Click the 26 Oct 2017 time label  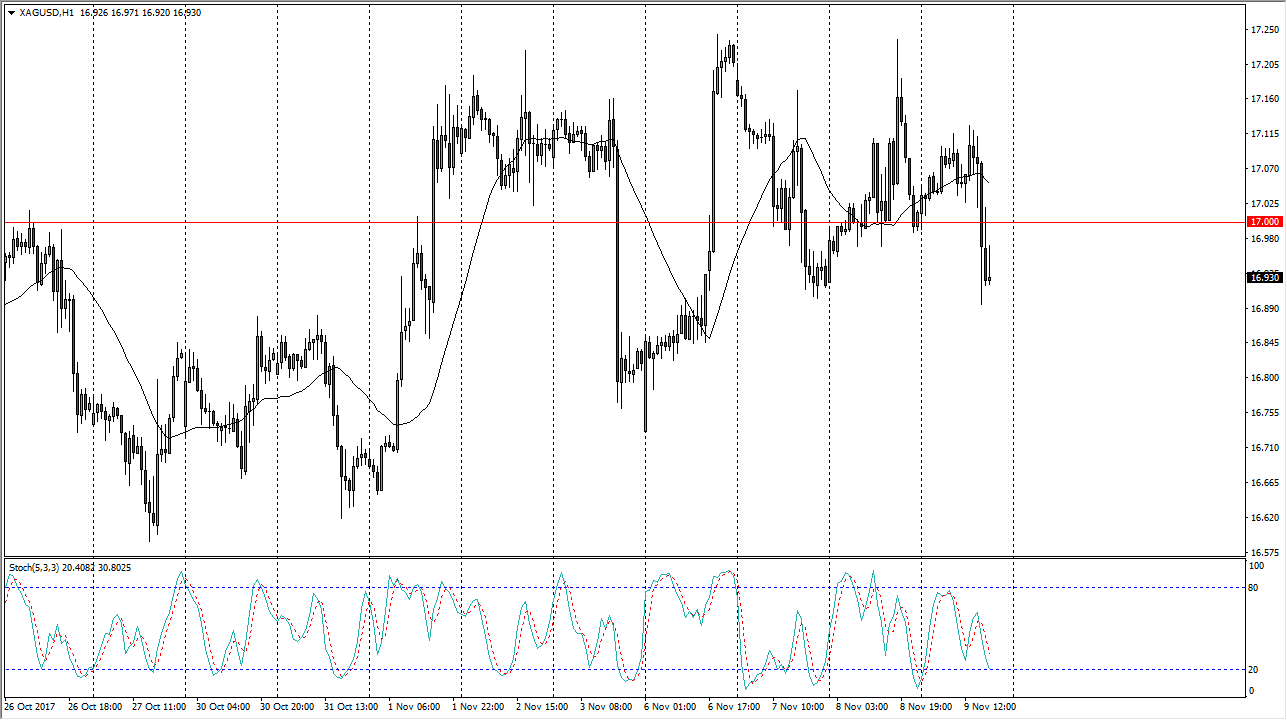[30, 707]
